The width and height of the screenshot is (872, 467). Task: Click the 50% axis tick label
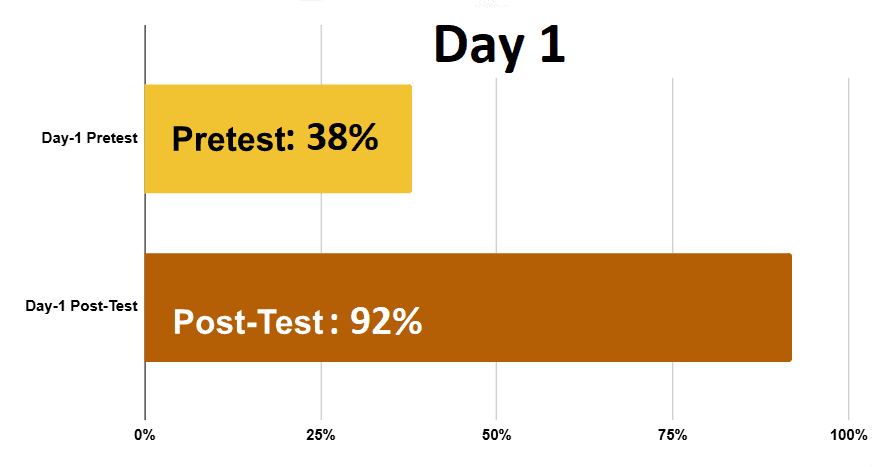(x=497, y=435)
